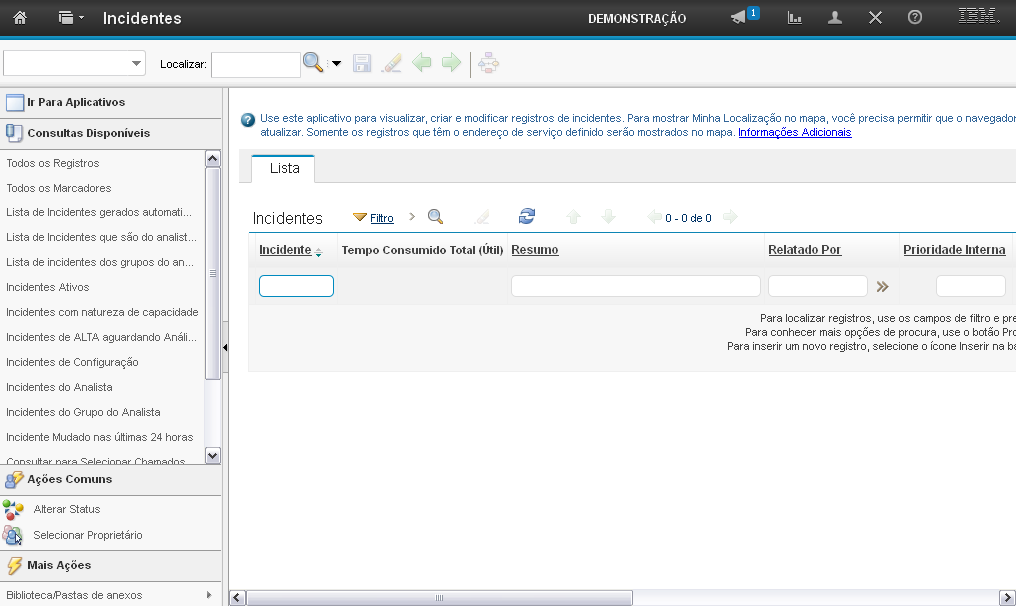Open the user profile icon
Screen dimensions: 1016x607
point(835,18)
